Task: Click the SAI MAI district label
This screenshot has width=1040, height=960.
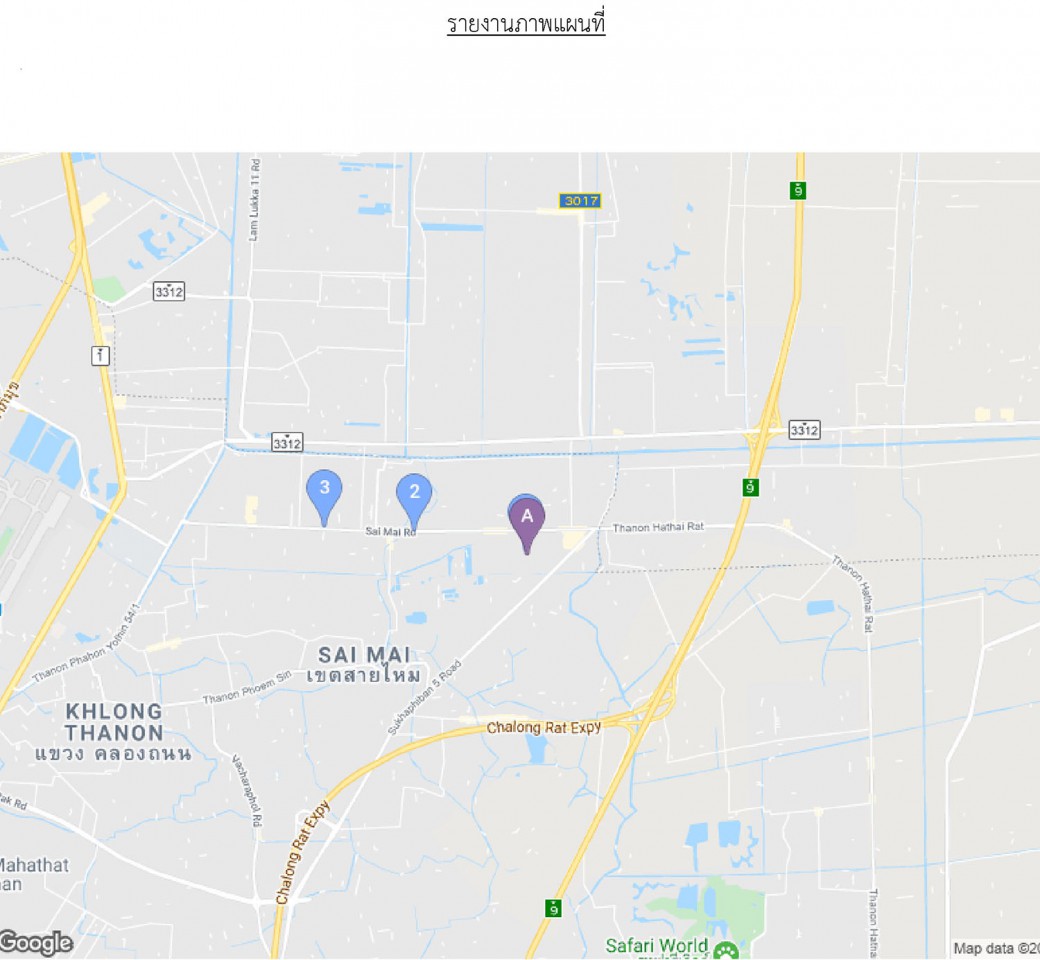Action: [364, 655]
